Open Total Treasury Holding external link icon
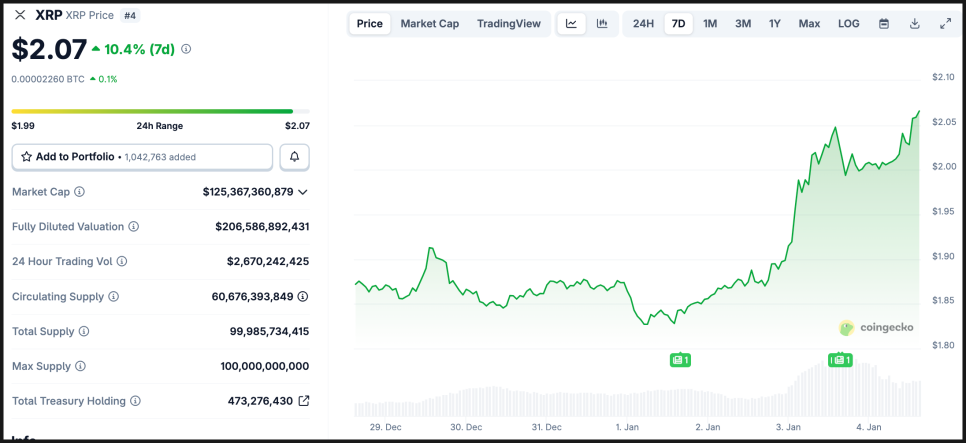 [x=303, y=401]
